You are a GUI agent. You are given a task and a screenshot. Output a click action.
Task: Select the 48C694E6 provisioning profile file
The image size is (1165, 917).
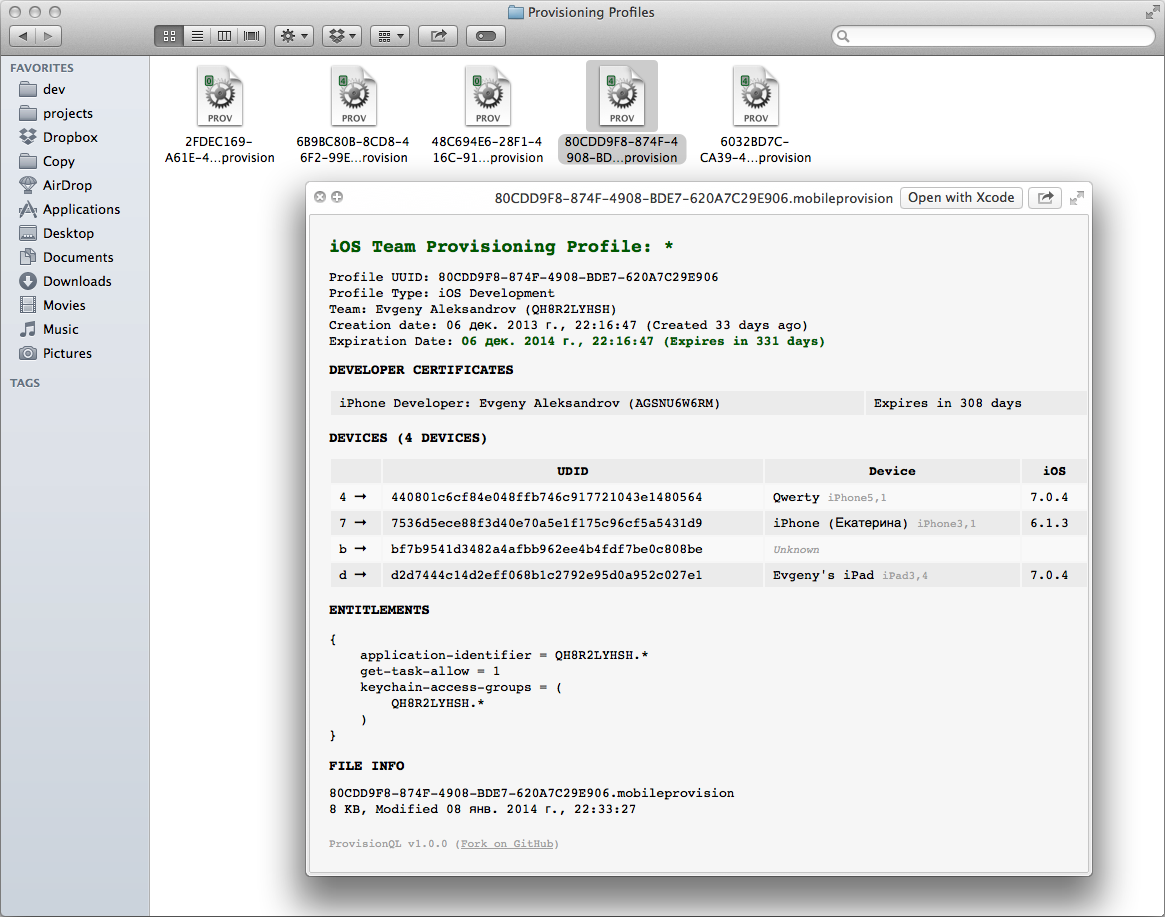[487, 114]
